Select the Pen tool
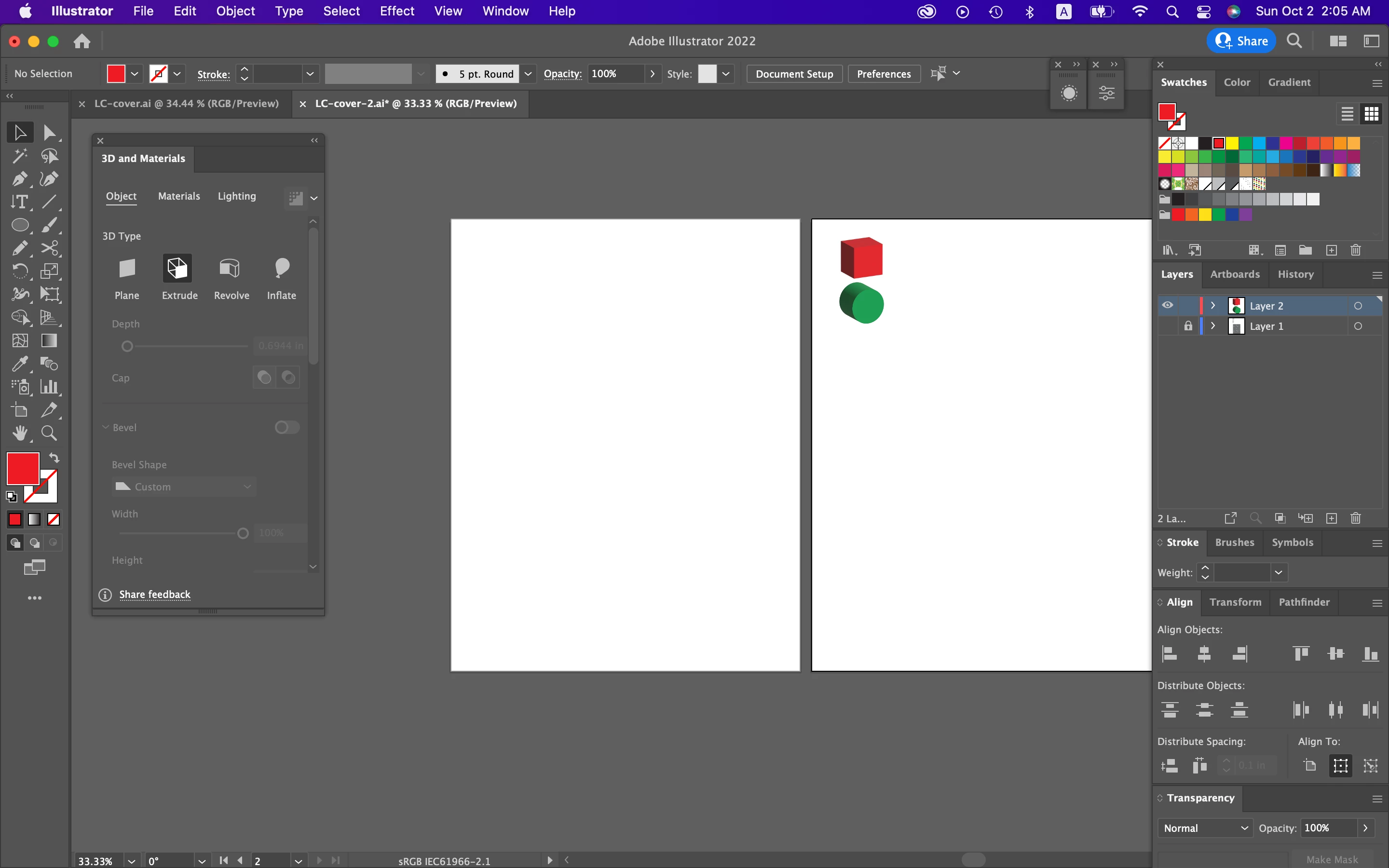1389x868 pixels. pos(19,179)
